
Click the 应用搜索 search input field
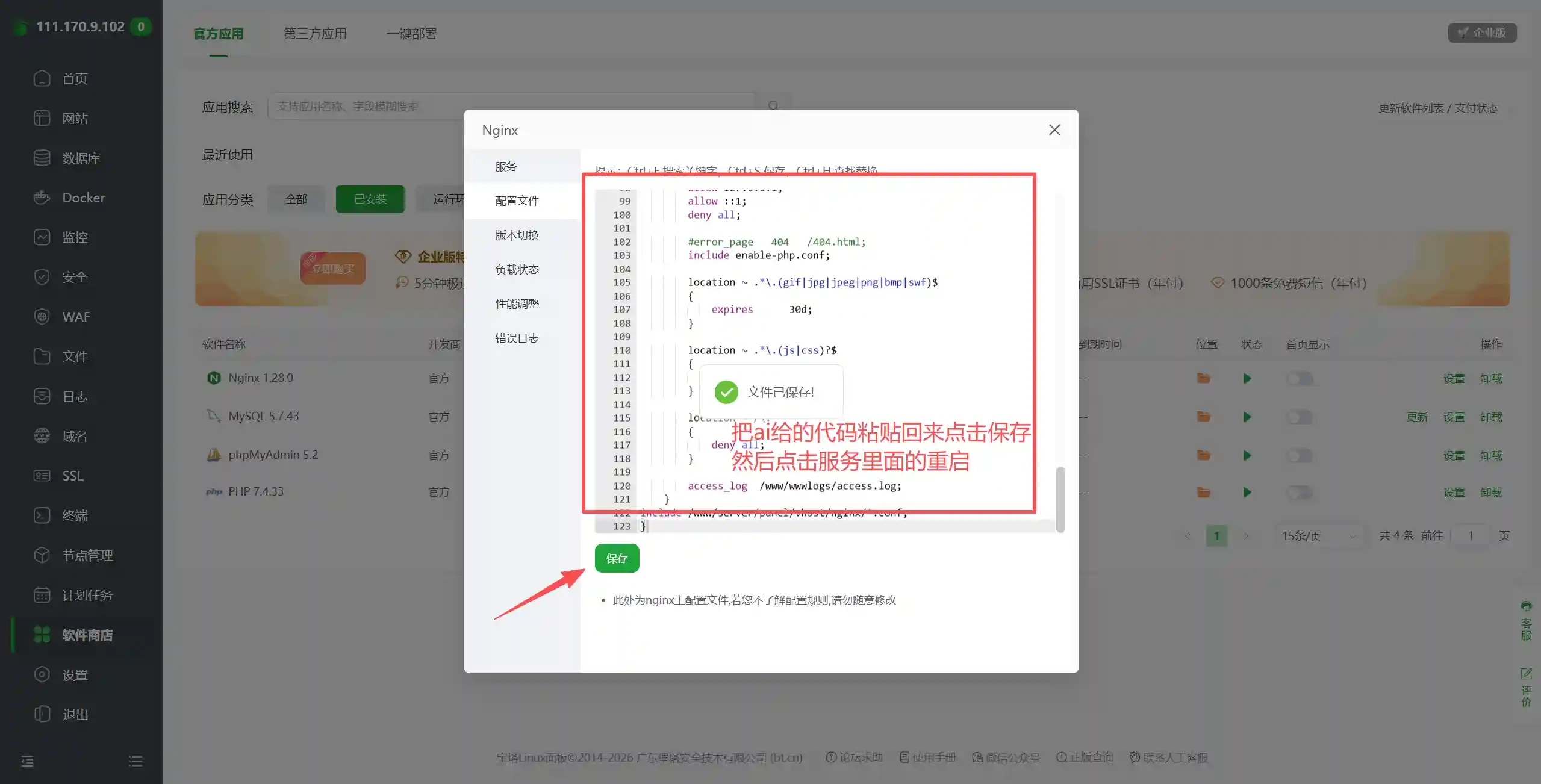point(511,106)
